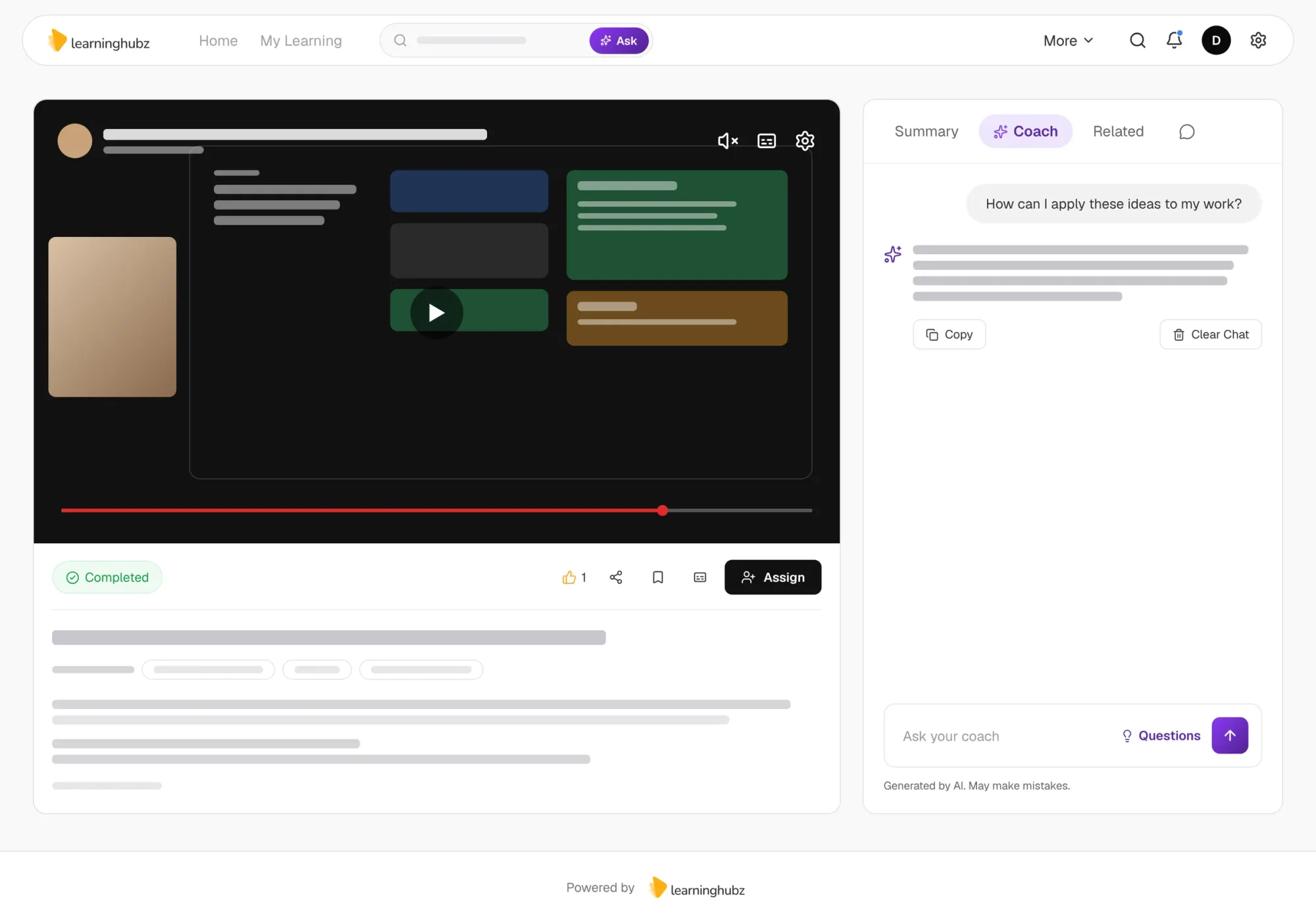The image size is (1316, 923).
Task: Clear the coach chat
Action: pyautogui.click(x=1211, y=334)
